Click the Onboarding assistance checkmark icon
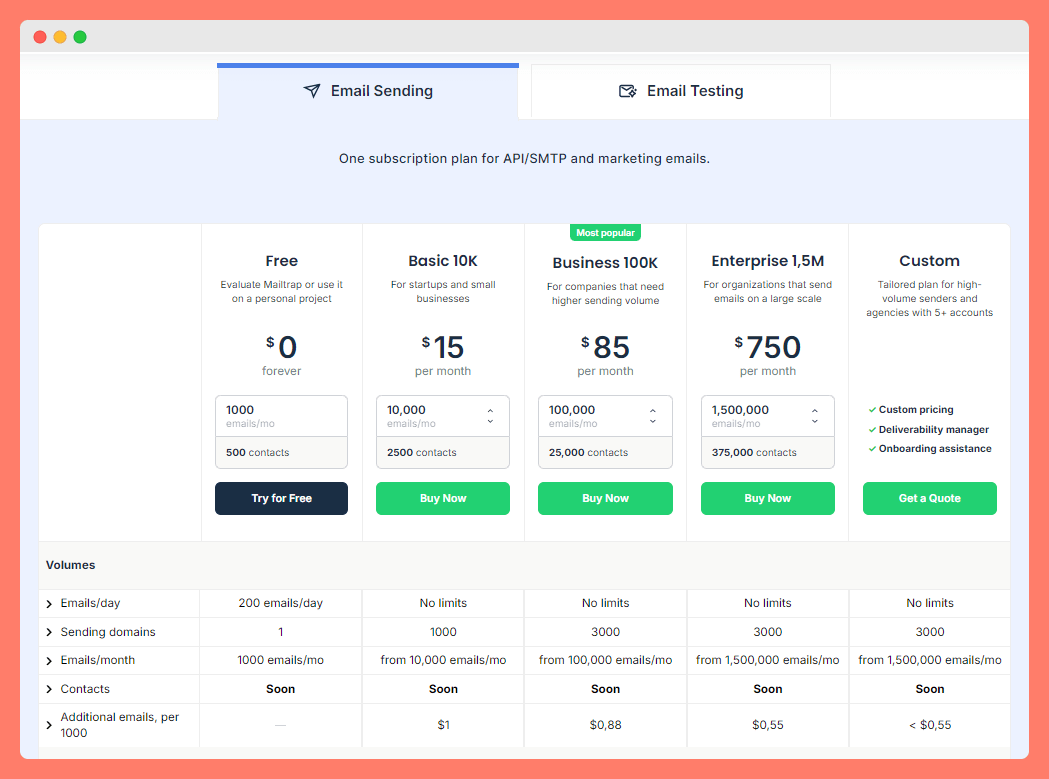1049x779 pixels. click(872, 448)
